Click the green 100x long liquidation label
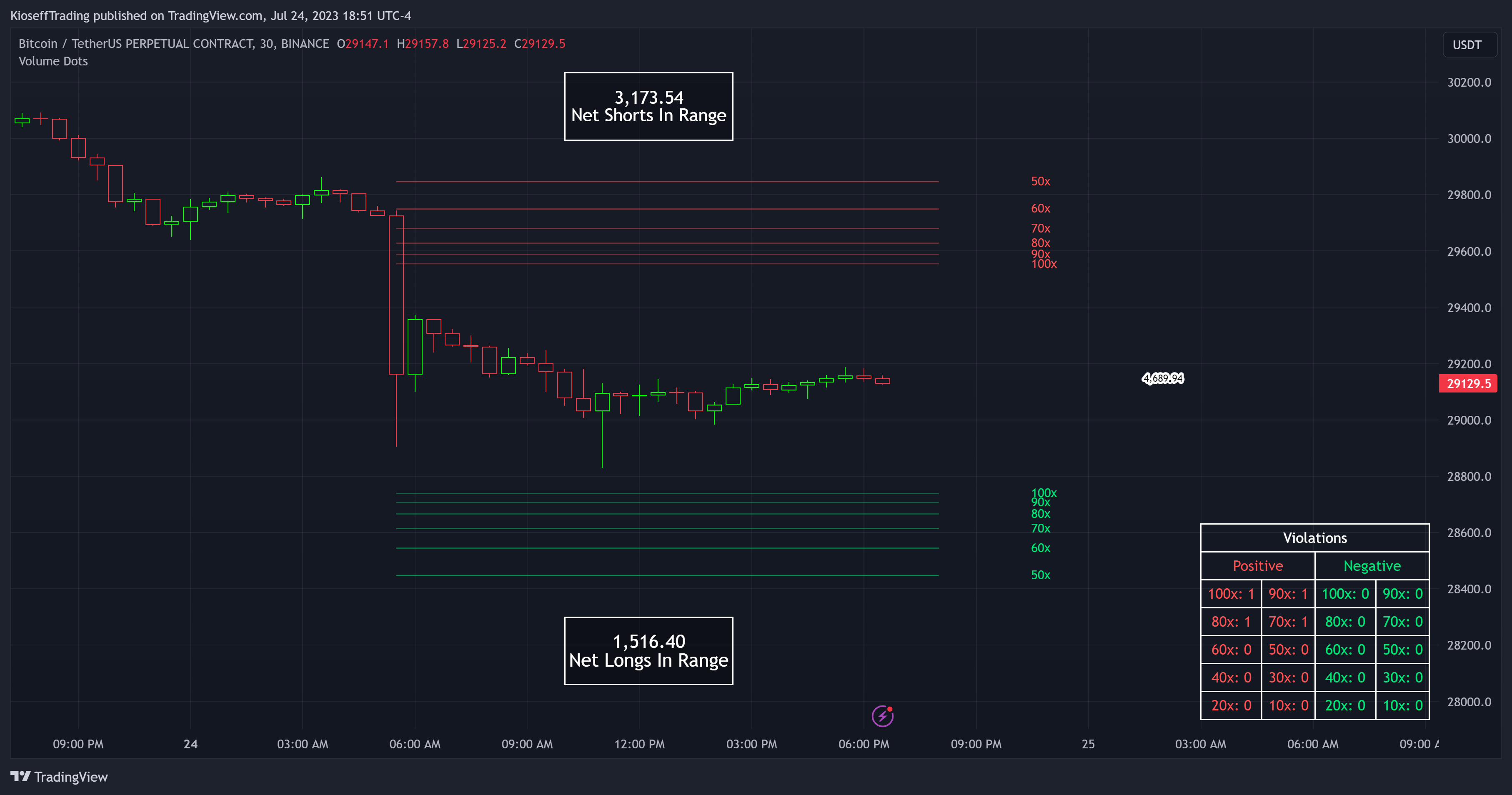This screenshot has width=1512, height=795. coord(1044,493)
